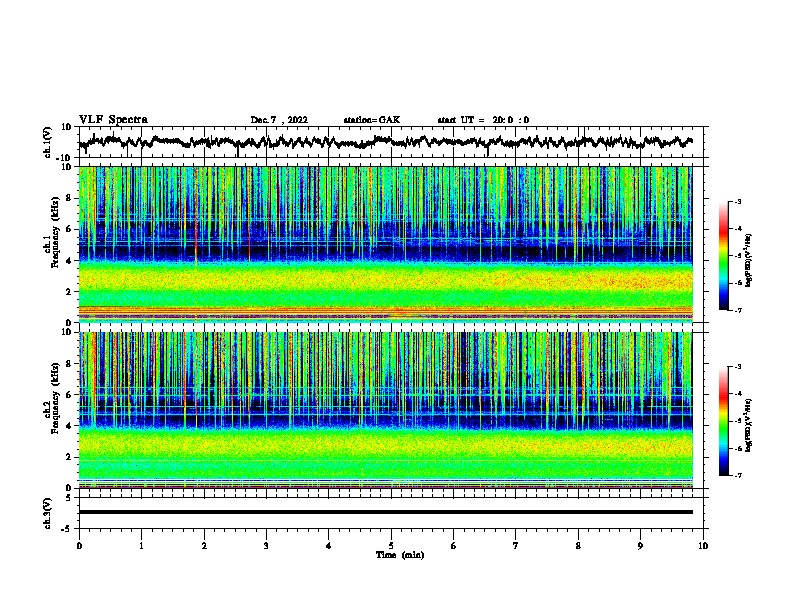Click time axis tick label '7'
The image size is (792, 612).
(516, 546)
